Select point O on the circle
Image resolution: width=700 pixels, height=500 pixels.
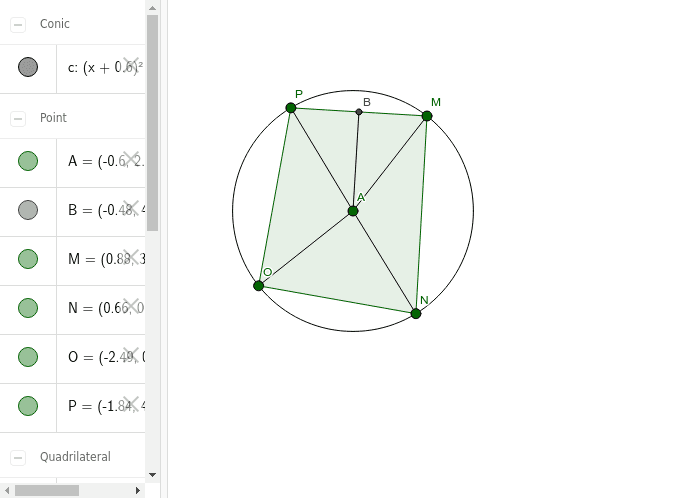click(x=258, y=286)
